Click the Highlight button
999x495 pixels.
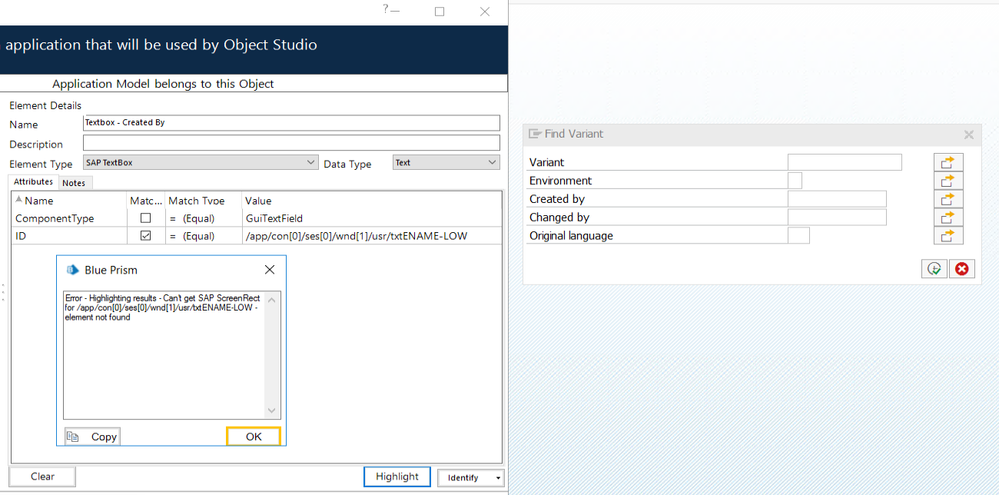pos(397,477)
